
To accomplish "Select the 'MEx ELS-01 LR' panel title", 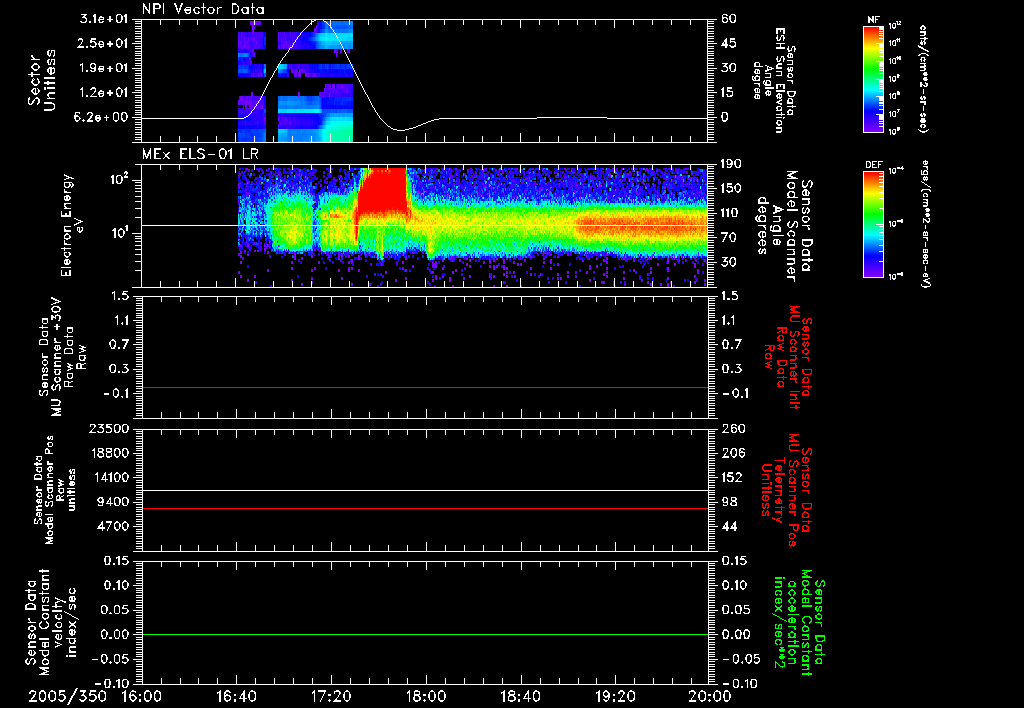I will (x=200, y=155).
